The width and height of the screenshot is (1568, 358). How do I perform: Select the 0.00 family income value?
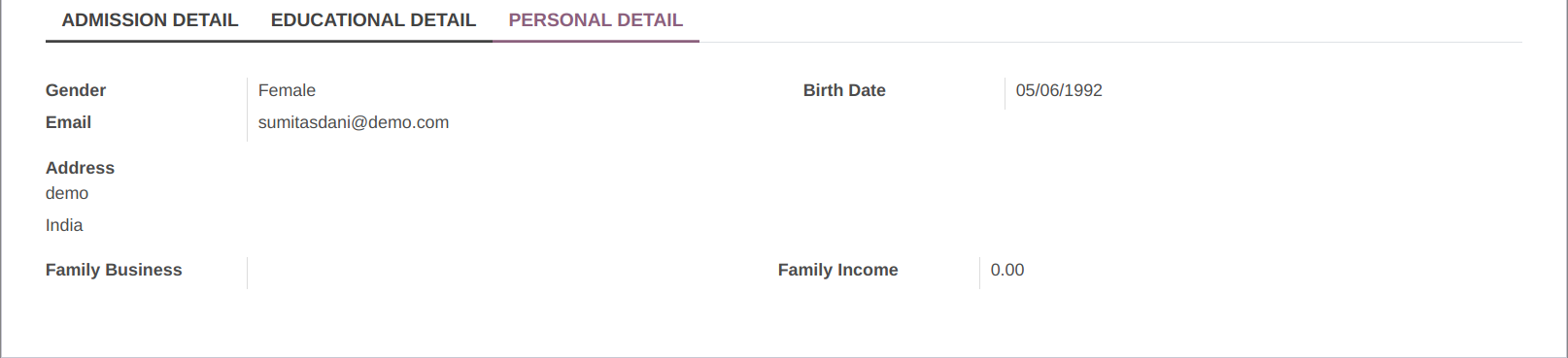click(x=1007, y=270)
